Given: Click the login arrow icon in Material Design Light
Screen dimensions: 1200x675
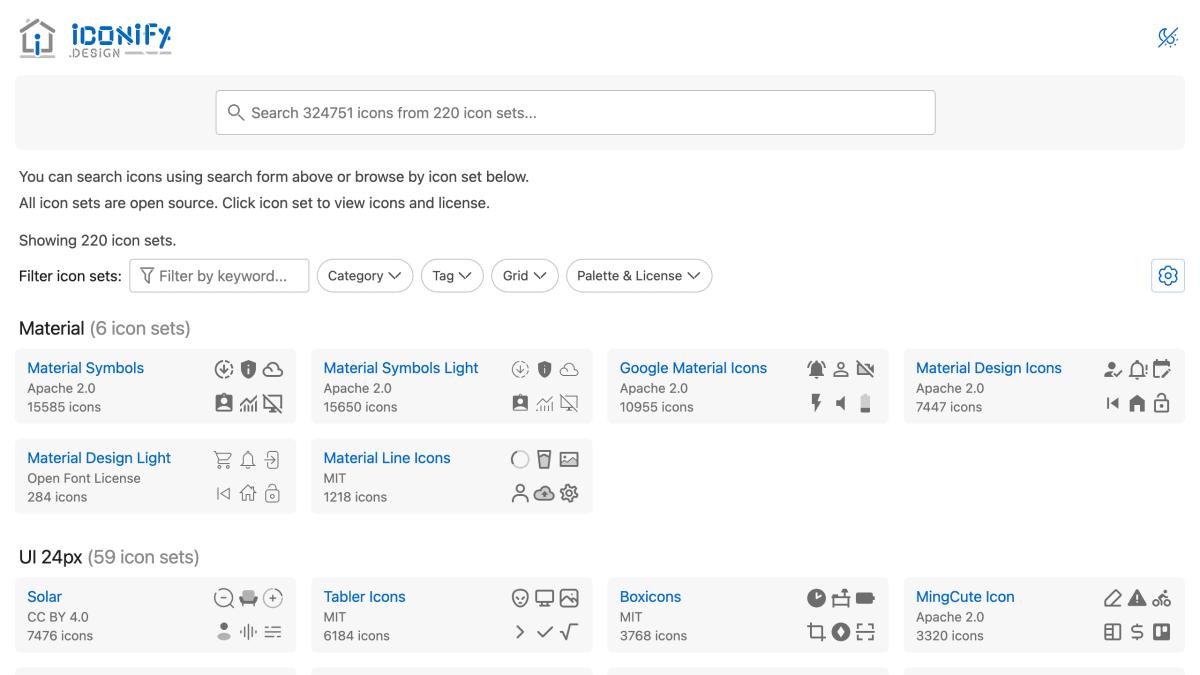Looking at the screenshot, I should [273, 460].
